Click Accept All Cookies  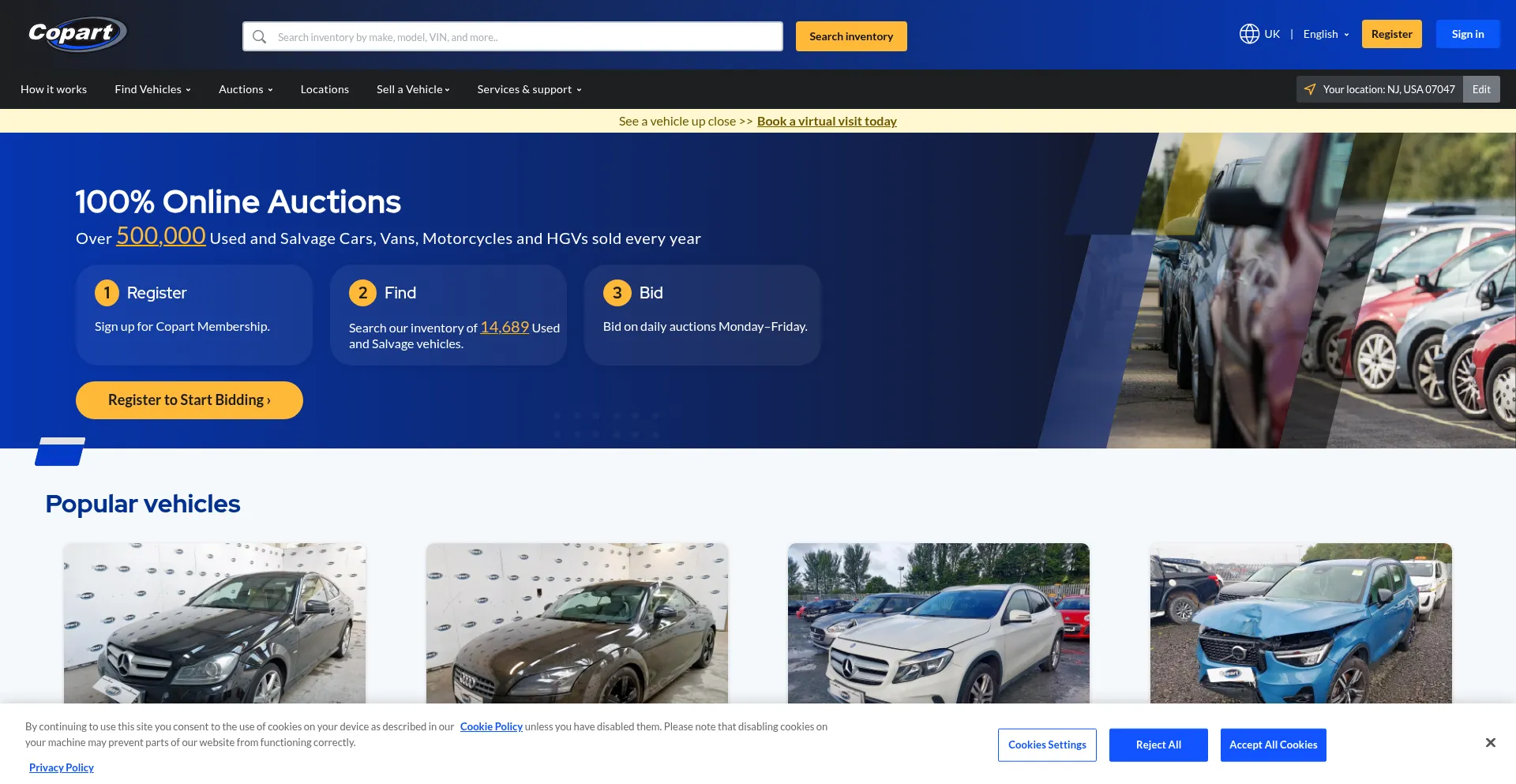point(1273,745)
